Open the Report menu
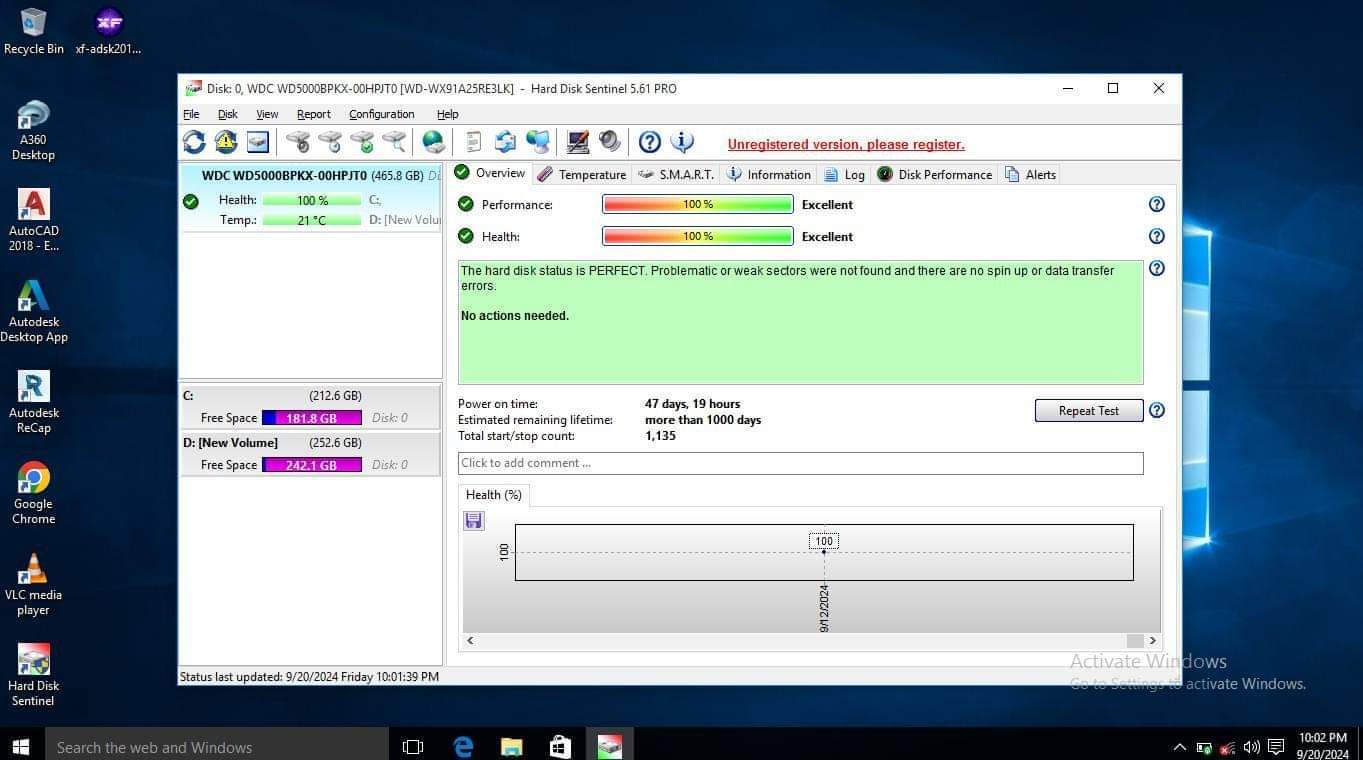The image size is (1363, 760). pyautogui.click(x=313, y=114)
